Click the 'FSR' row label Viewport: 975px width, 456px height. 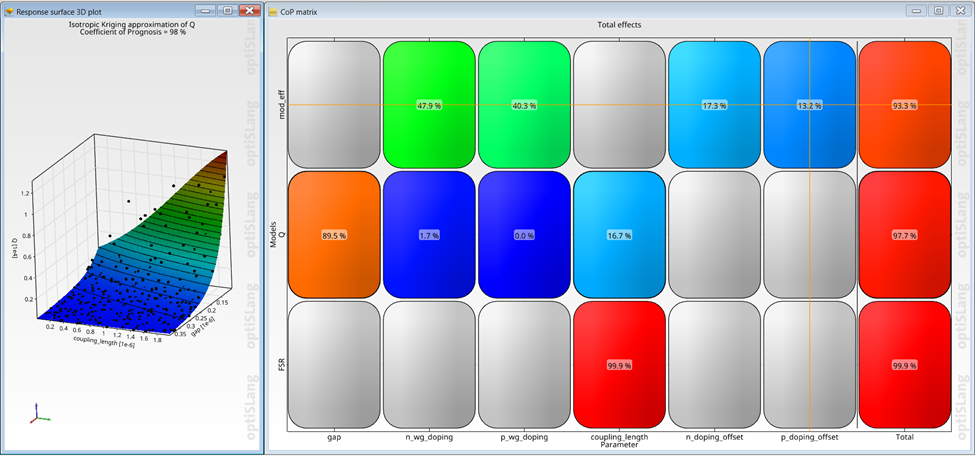[x=282, y=365]
